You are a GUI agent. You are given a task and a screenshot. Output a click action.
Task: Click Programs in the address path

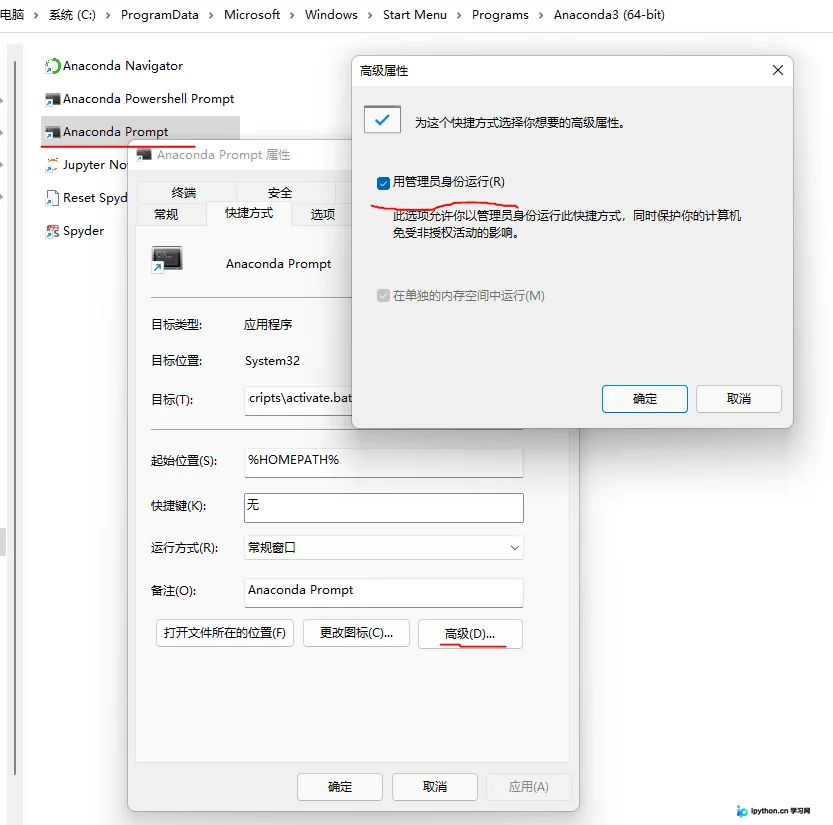click(500, 15)
